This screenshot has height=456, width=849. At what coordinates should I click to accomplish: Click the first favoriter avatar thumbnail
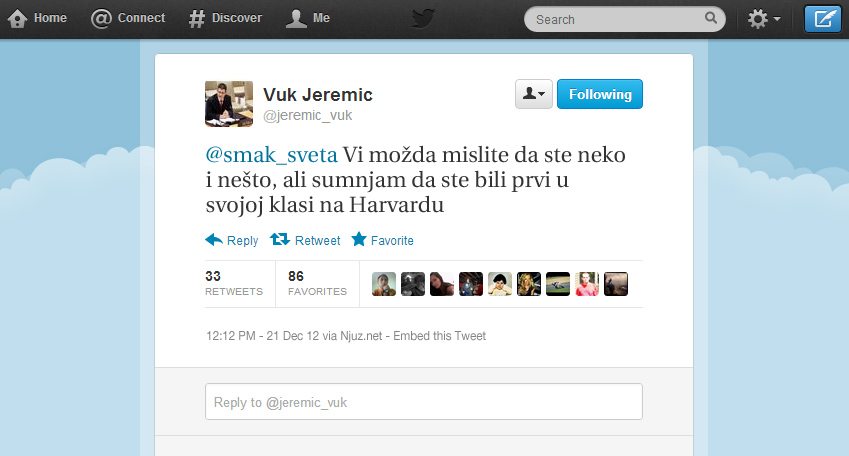pos(384,284)
